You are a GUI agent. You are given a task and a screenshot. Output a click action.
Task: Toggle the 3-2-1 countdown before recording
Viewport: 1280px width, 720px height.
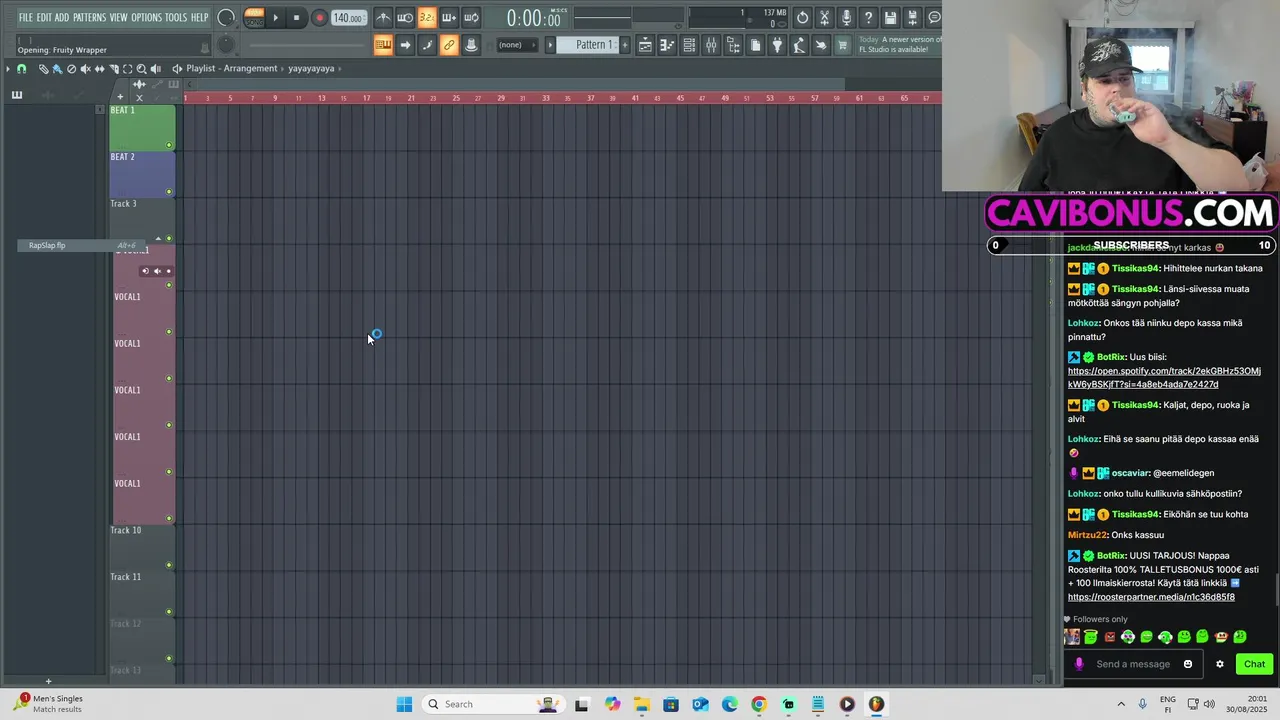click(x=427, y=17)
